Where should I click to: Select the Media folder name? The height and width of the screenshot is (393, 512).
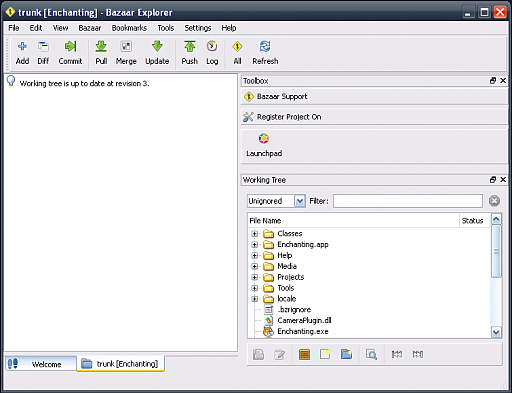coord(287,266)
